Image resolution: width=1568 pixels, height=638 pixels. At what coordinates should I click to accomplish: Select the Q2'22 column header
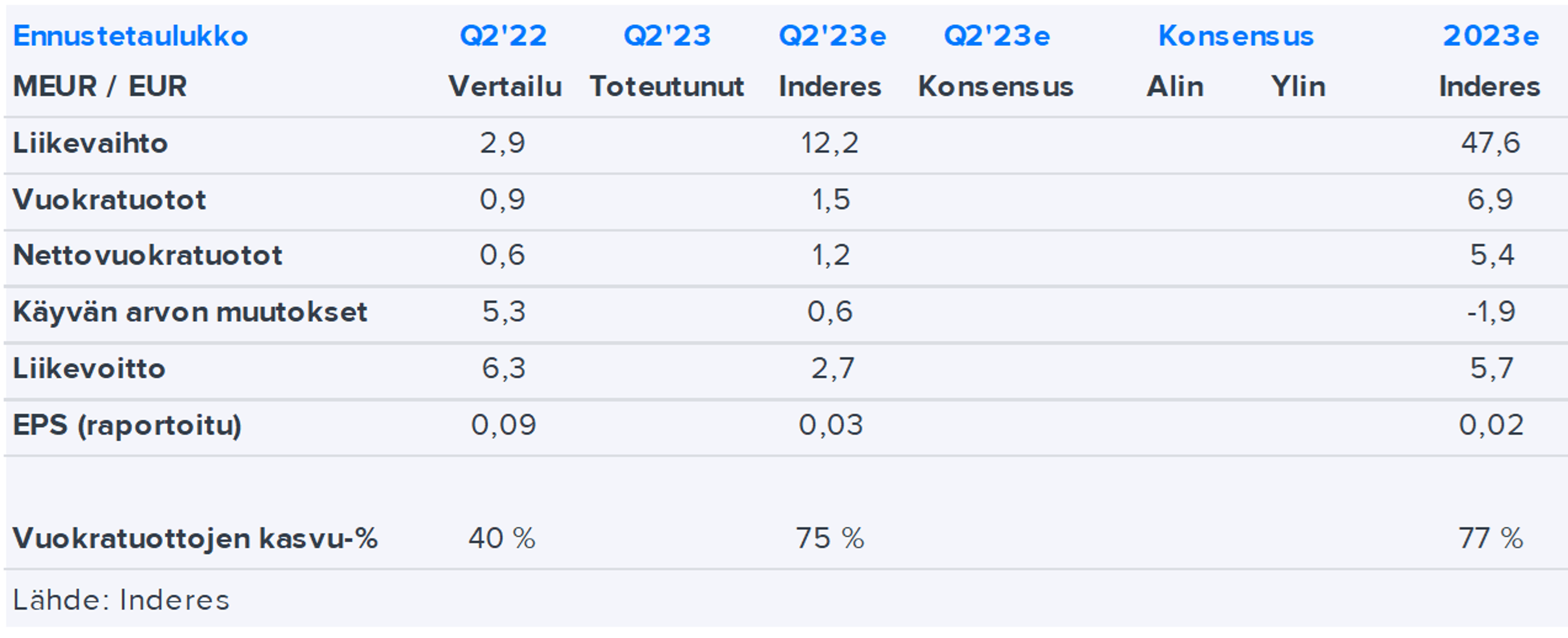point(503,36)
